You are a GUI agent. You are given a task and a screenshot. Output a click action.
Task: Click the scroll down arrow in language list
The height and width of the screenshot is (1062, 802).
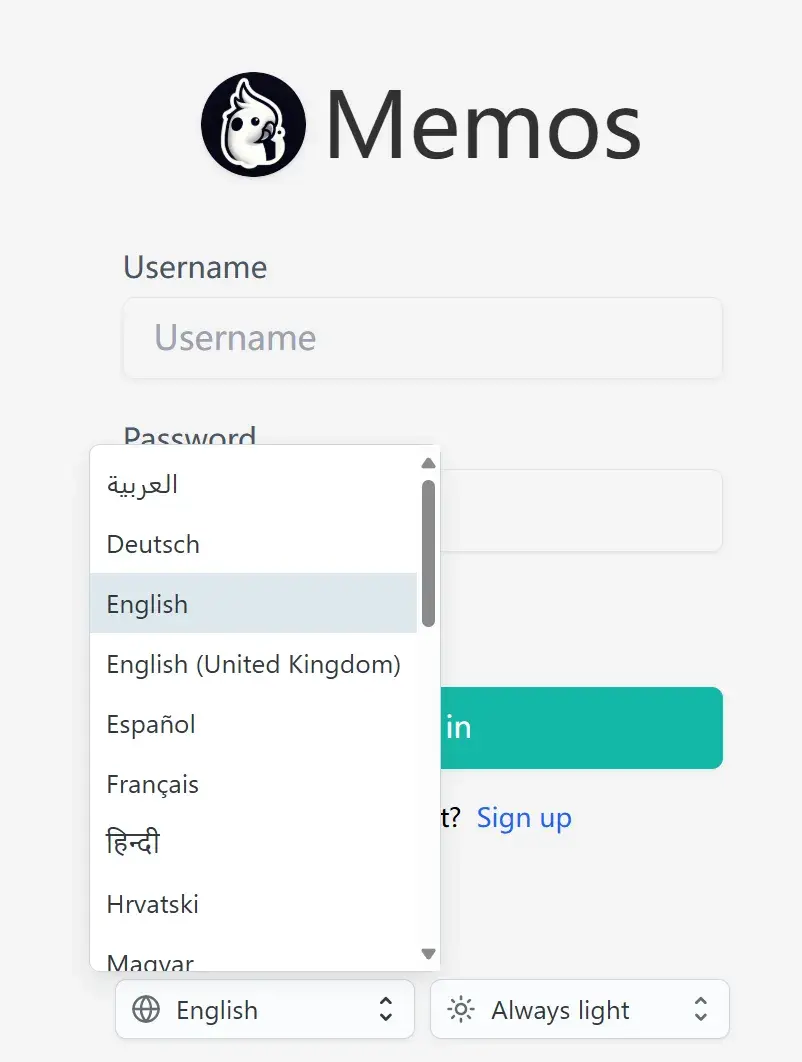pyautogui.click(x=428, y=954)
